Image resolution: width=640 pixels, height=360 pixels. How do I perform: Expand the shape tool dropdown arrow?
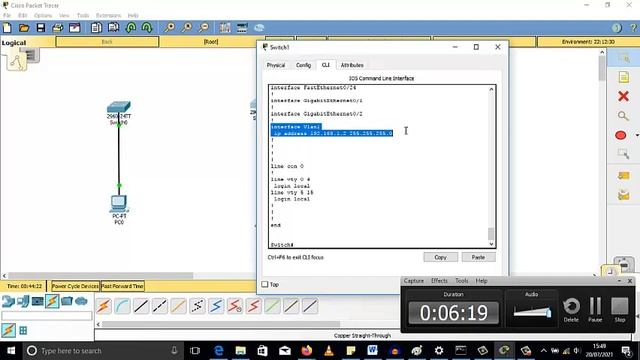point(637,135)
